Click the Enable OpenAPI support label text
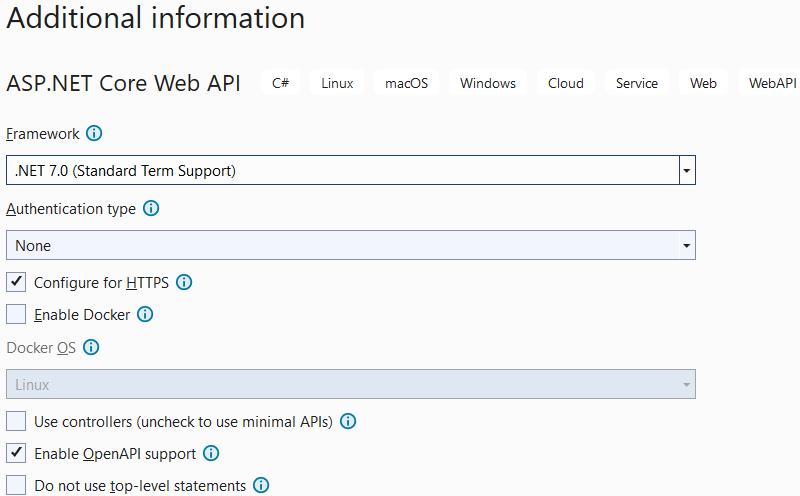Image resolution: width=800 pixels, height=496 pixels. tap(115, 454)
